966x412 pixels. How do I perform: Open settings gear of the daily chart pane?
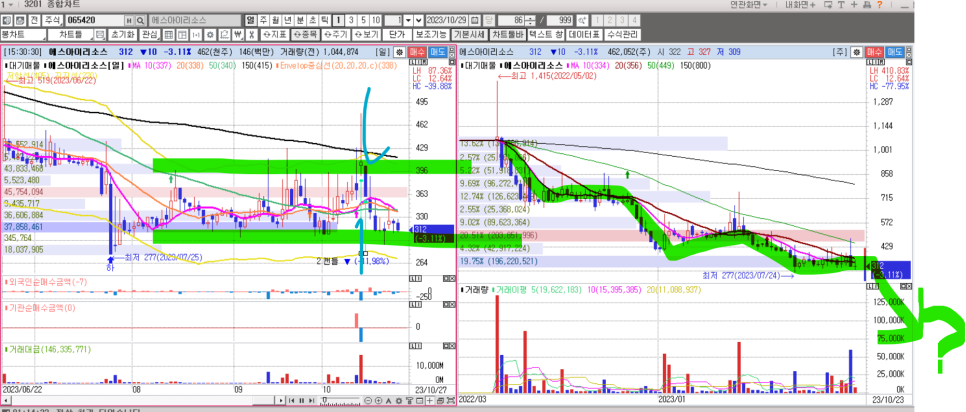pos(399,52)
